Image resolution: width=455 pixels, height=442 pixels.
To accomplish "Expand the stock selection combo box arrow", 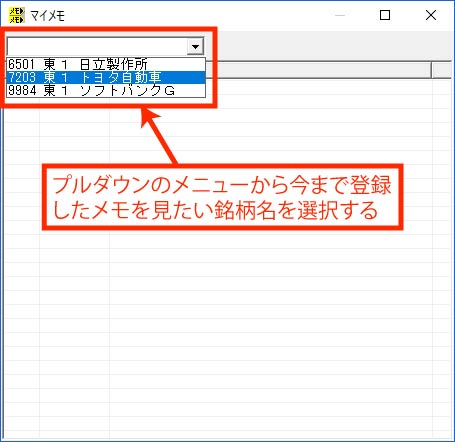I will coord(195,46).
